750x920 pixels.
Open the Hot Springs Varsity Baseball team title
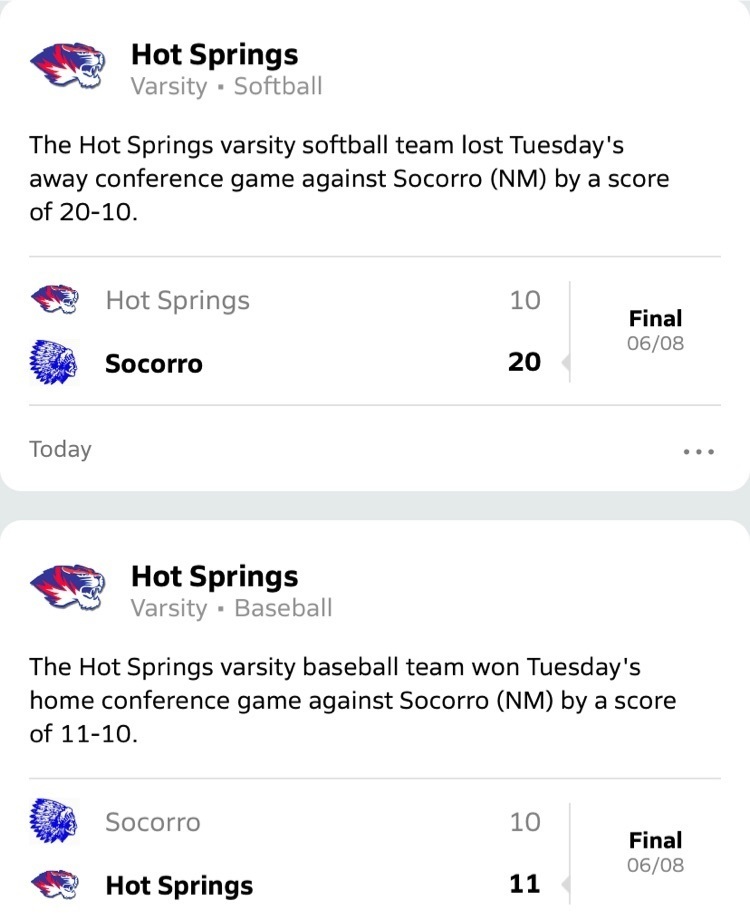coord(232,592)
